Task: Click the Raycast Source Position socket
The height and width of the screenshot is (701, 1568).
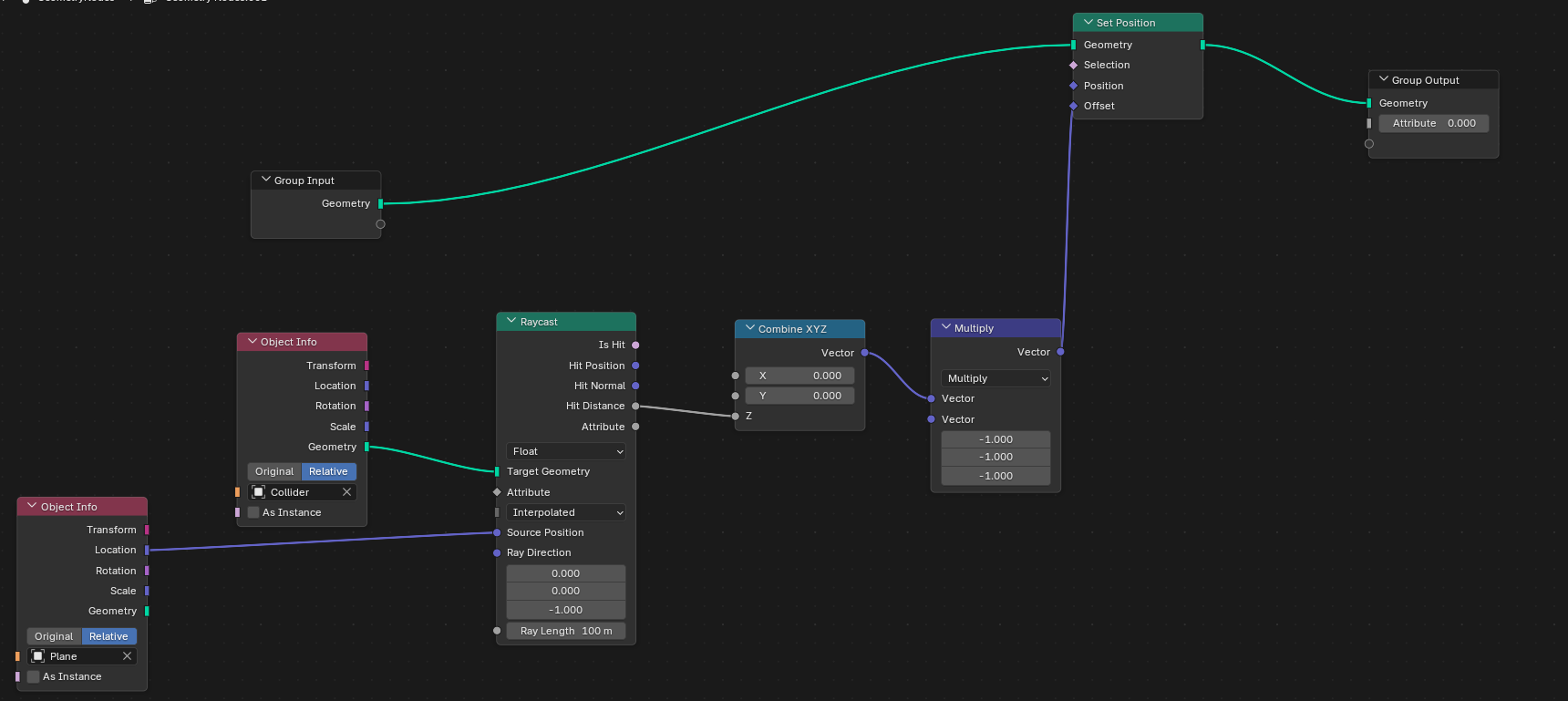Action: pyautogui.click(x=497, y=532)
